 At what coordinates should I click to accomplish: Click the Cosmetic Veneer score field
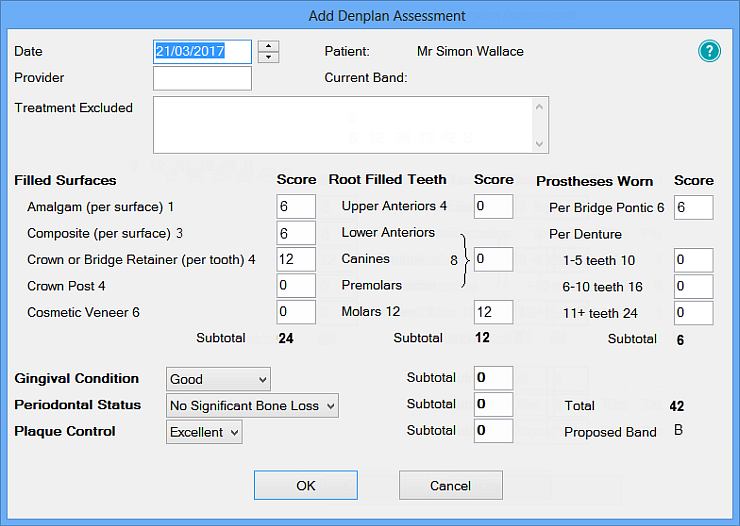click(x=296, y=312)
